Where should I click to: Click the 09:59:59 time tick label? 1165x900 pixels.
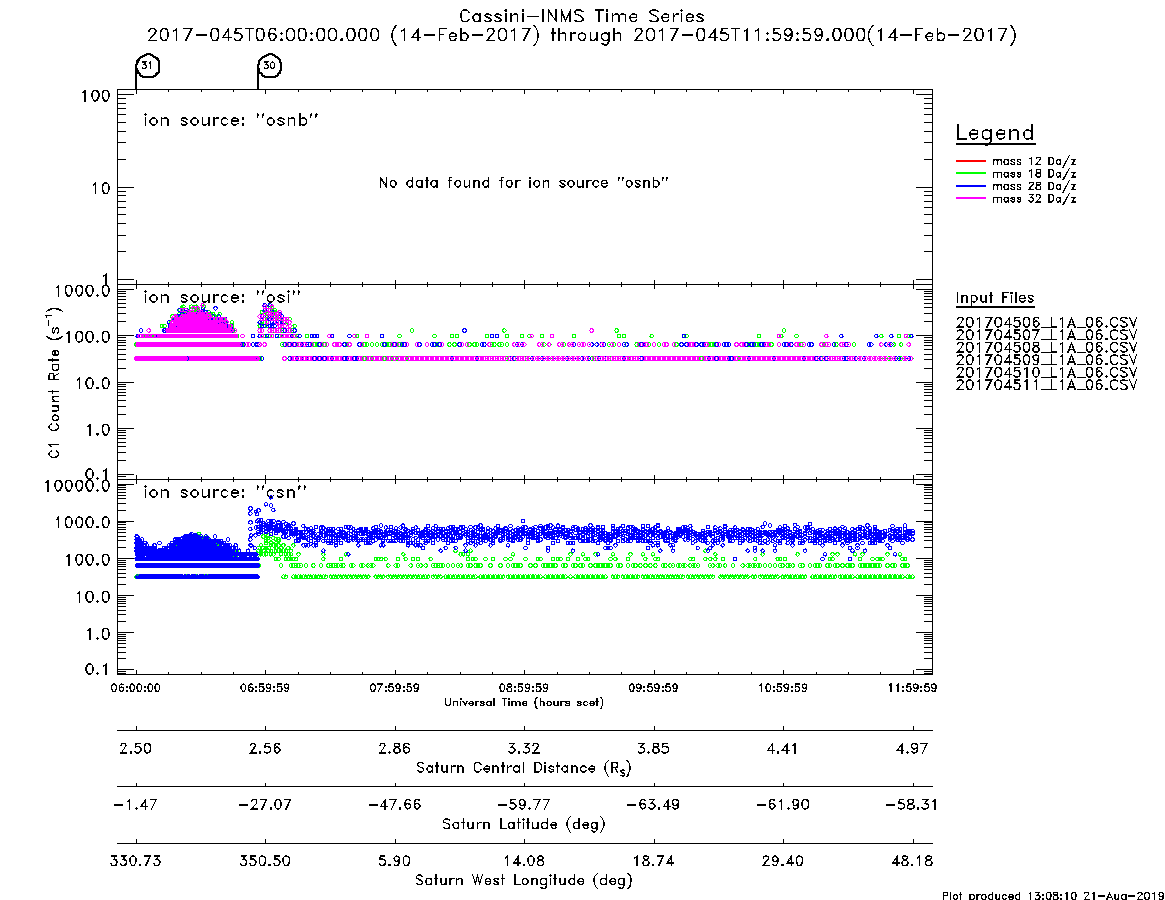coord(653,688)
